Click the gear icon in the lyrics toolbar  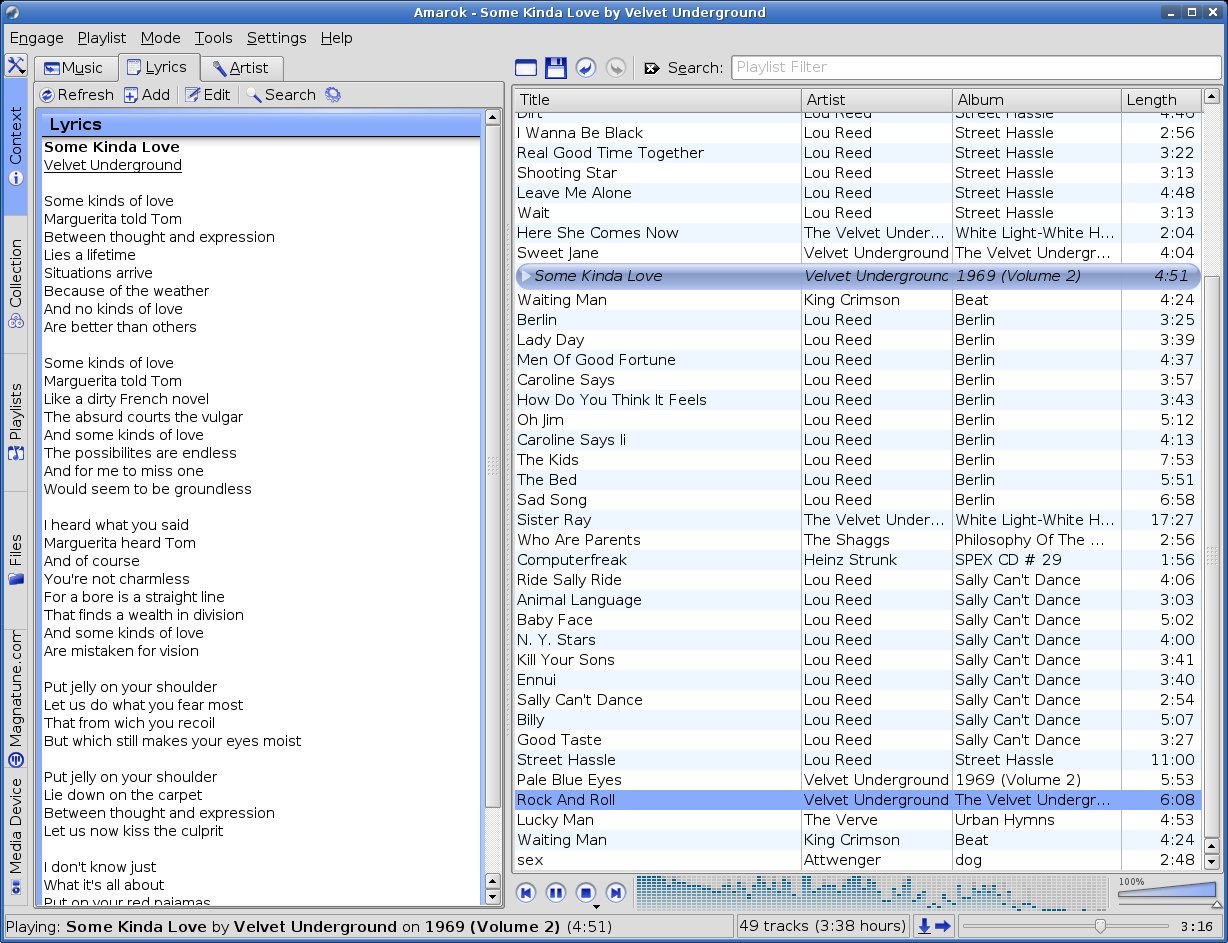click(333, 95)
